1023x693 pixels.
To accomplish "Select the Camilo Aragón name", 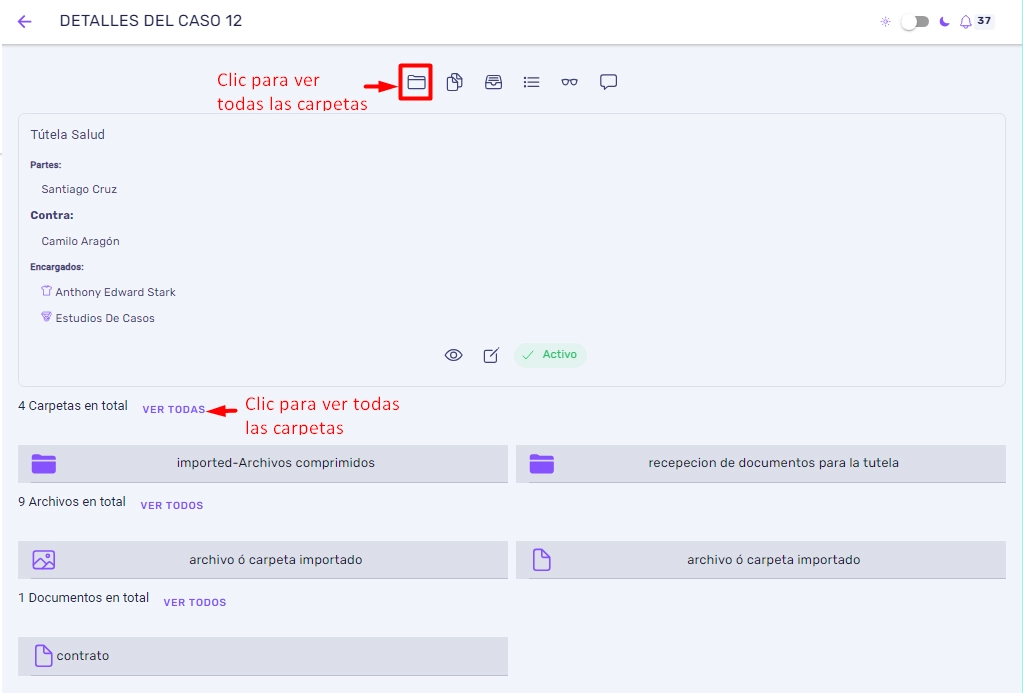I will (80, 241).
